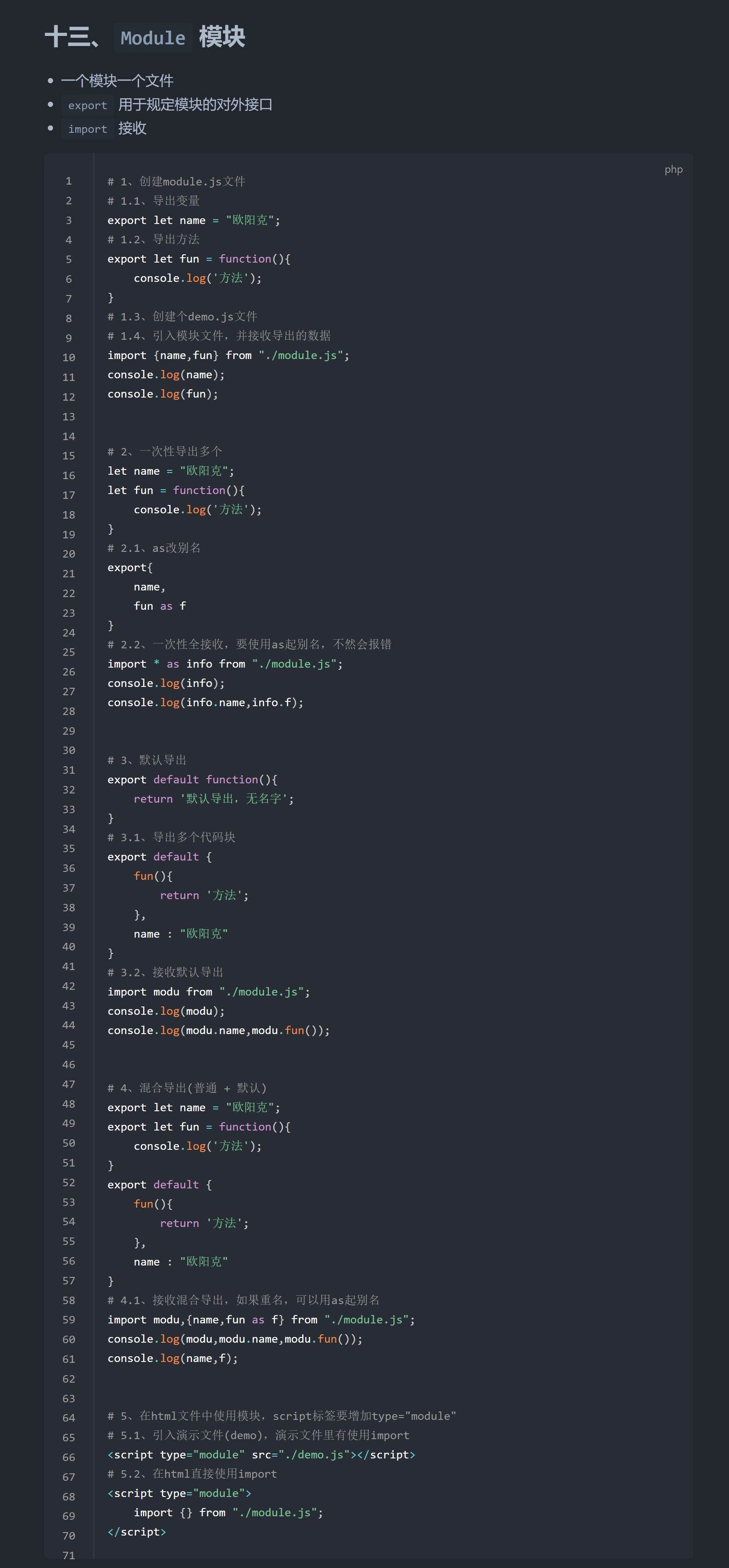This screenshot has height=1568, width=729.
Task: Click line 'import {} from "./module.js";'
Action: point(229,1513)
